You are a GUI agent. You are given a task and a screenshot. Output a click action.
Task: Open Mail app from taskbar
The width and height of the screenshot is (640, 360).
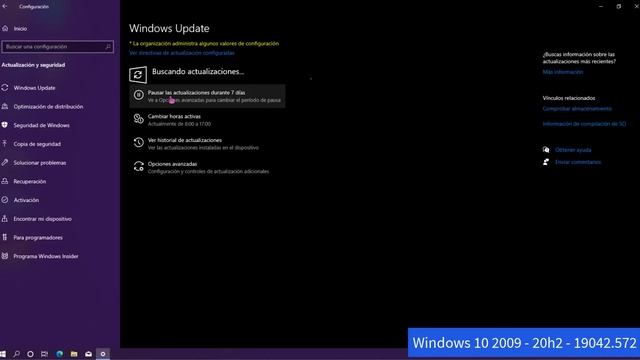point(88,354)
